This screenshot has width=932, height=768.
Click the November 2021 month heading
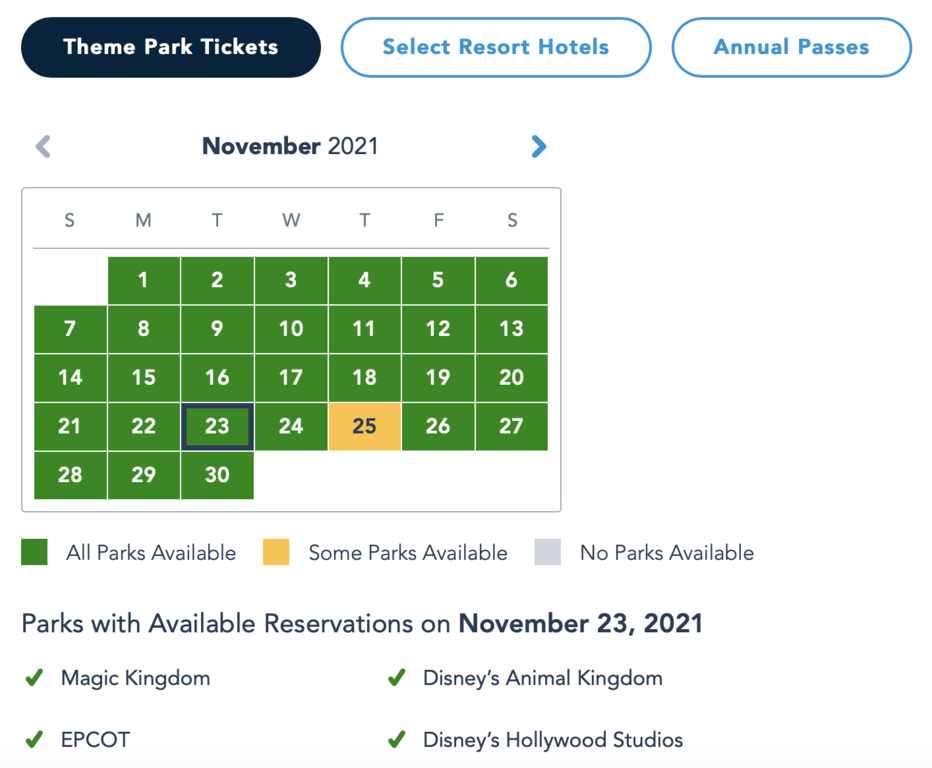[x=290, y=147]
